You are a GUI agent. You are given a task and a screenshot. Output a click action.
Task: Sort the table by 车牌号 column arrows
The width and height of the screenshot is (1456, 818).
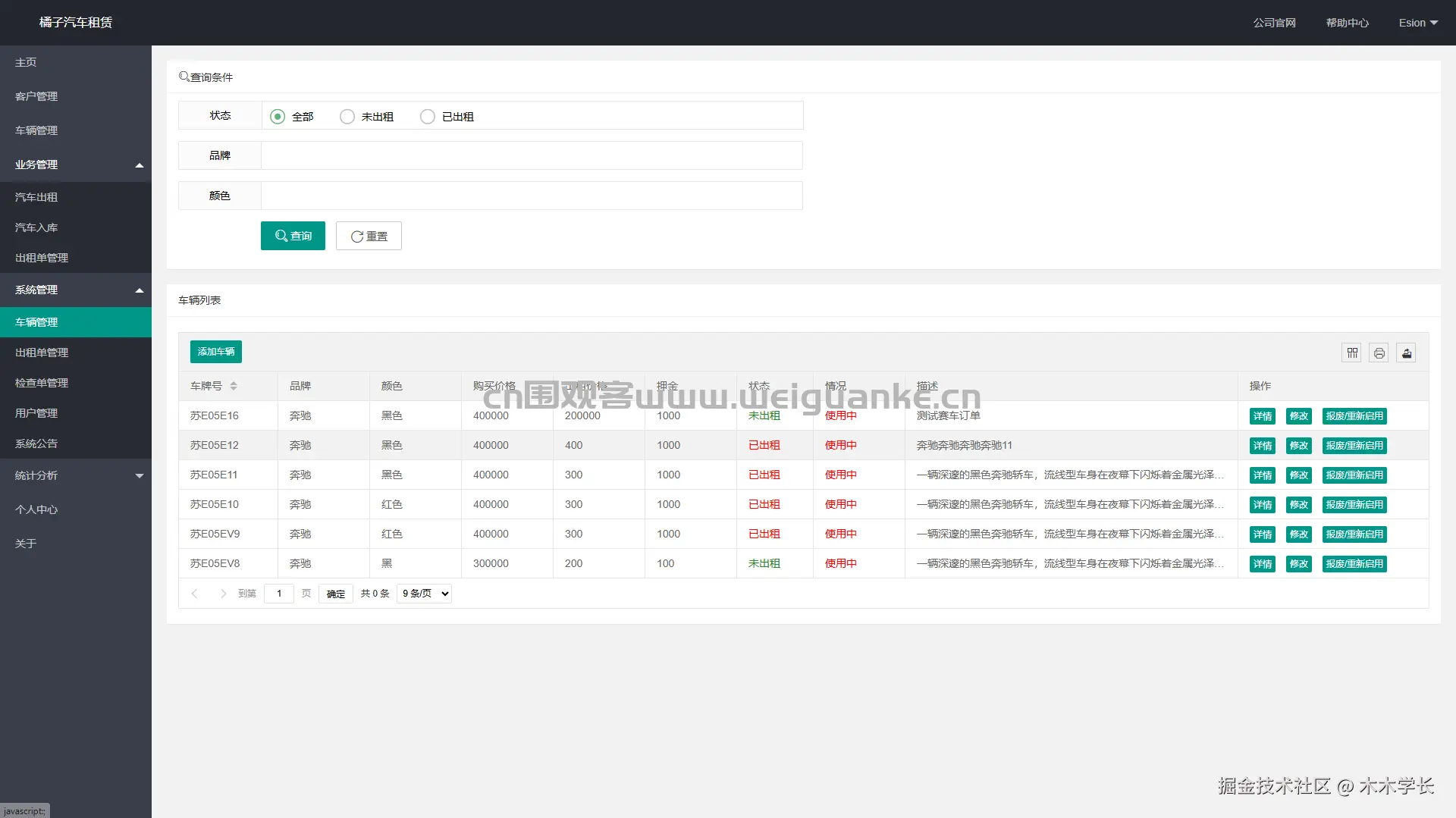[234, 386]
